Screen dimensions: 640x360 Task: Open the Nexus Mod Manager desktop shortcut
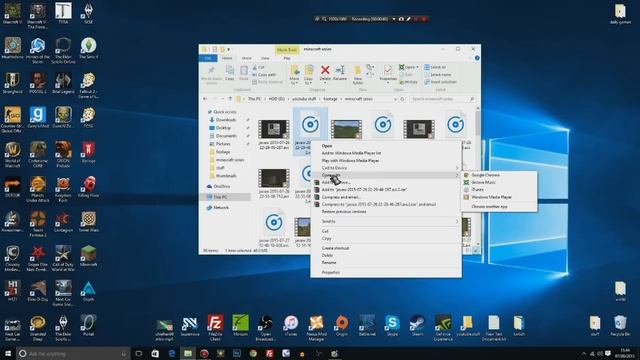point(316,327)
